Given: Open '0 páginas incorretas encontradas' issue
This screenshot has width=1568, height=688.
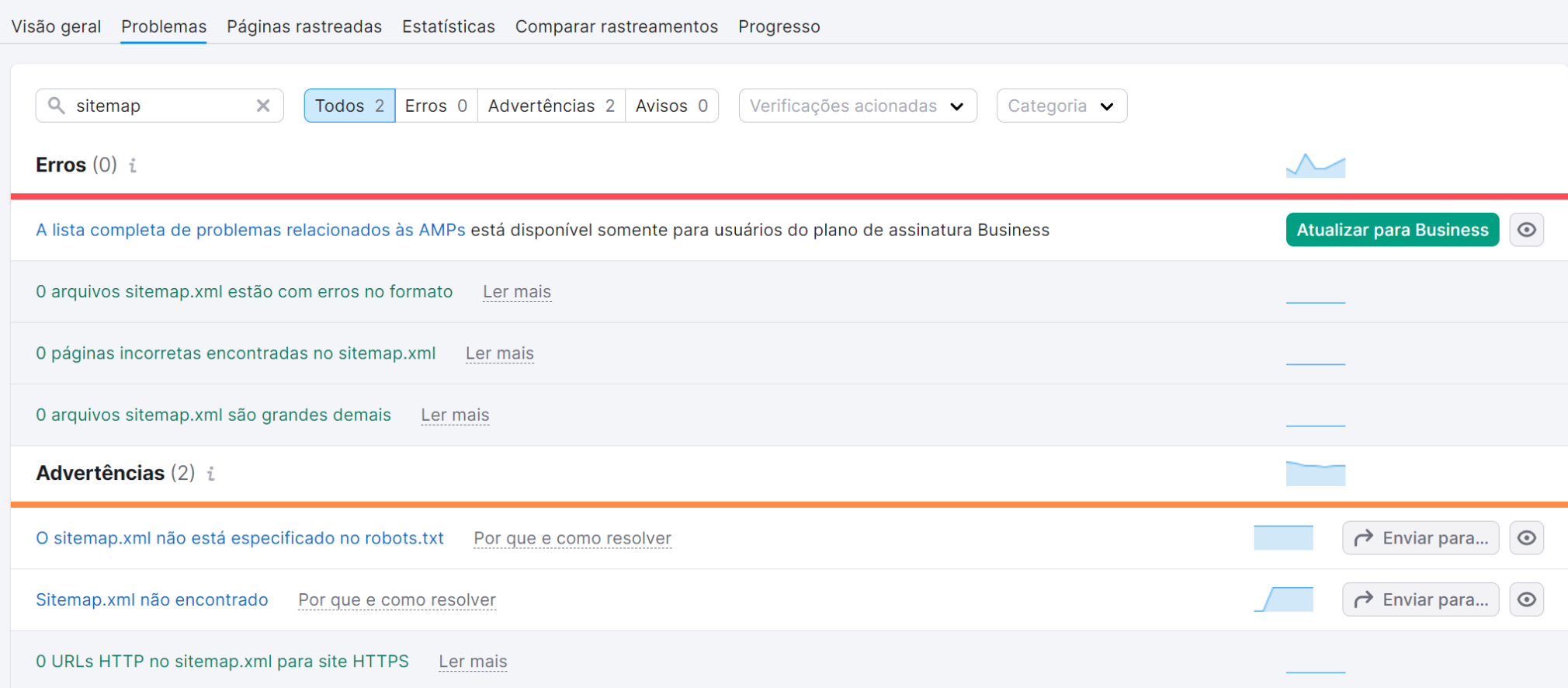Looking at the screenshot, I should [236, 353].
